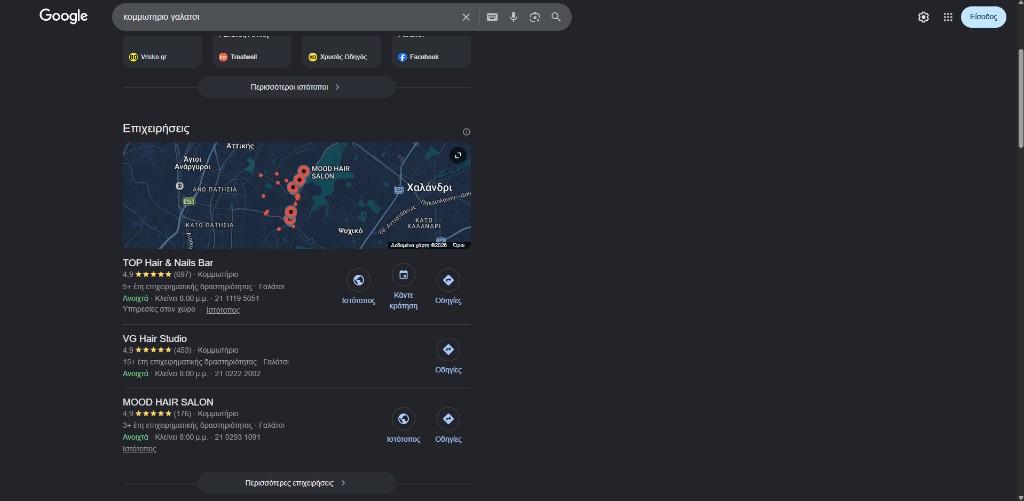This screenshot has width=1024, height=501.
Task: Click the Άγιοι Ανάργυροι map label
Action: click(x=192, y=163)
